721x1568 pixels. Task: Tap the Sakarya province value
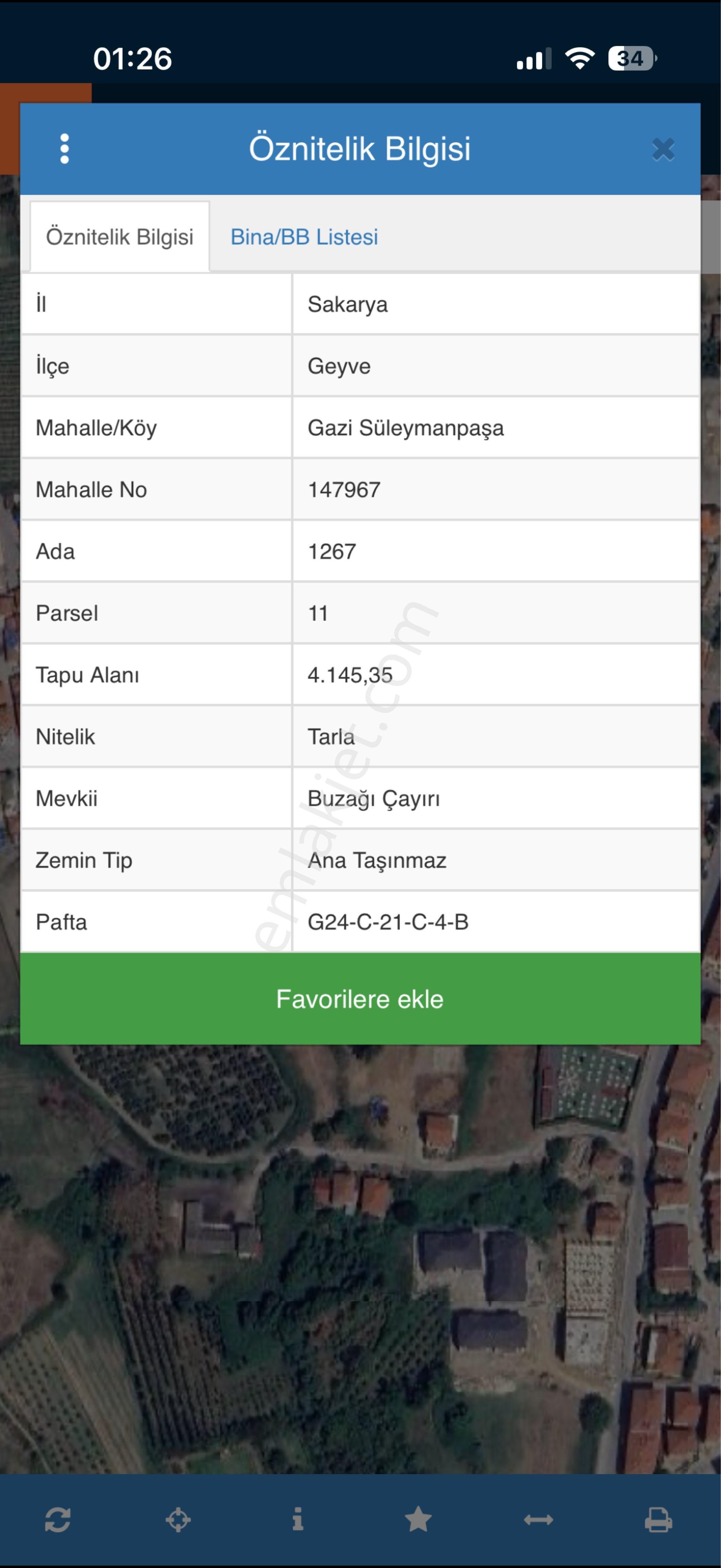click(348, 304)
